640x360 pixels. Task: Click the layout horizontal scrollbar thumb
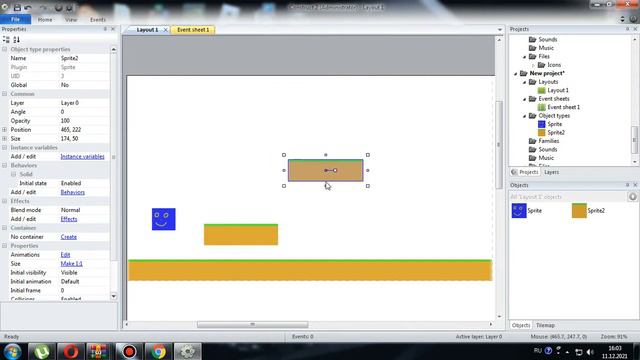(252, 324)
